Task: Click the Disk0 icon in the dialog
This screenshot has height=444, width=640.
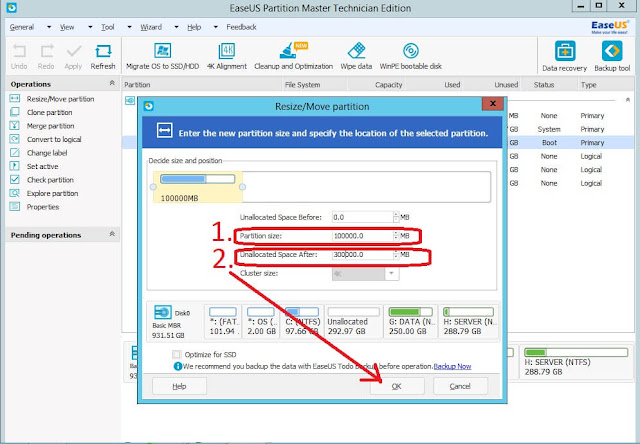Action: 163,312
